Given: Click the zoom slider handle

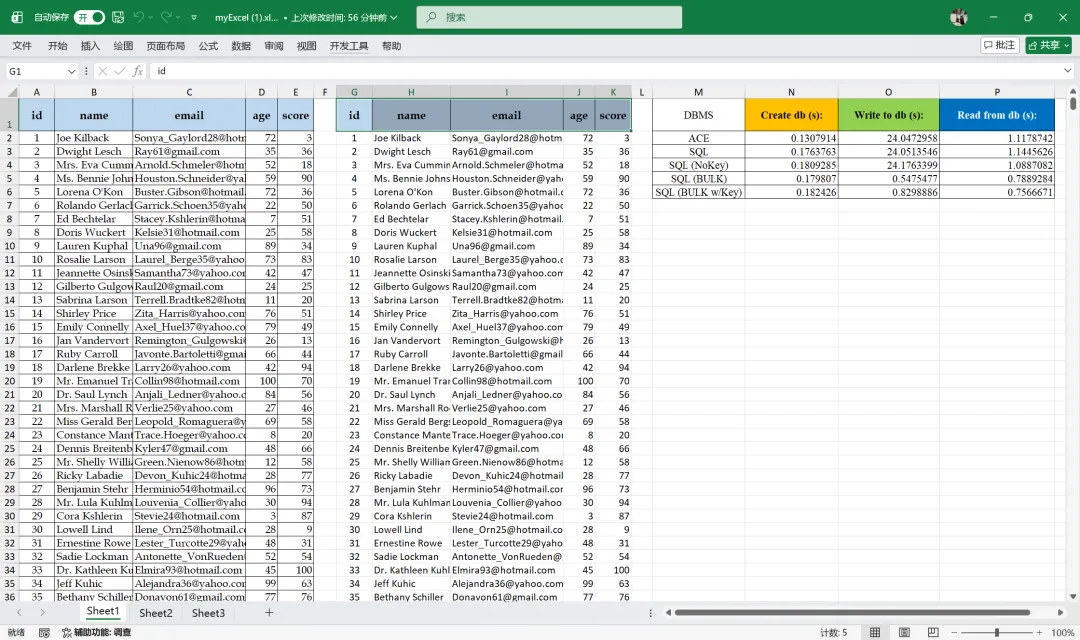Looking at the screenshot, I should click(997, 632).
